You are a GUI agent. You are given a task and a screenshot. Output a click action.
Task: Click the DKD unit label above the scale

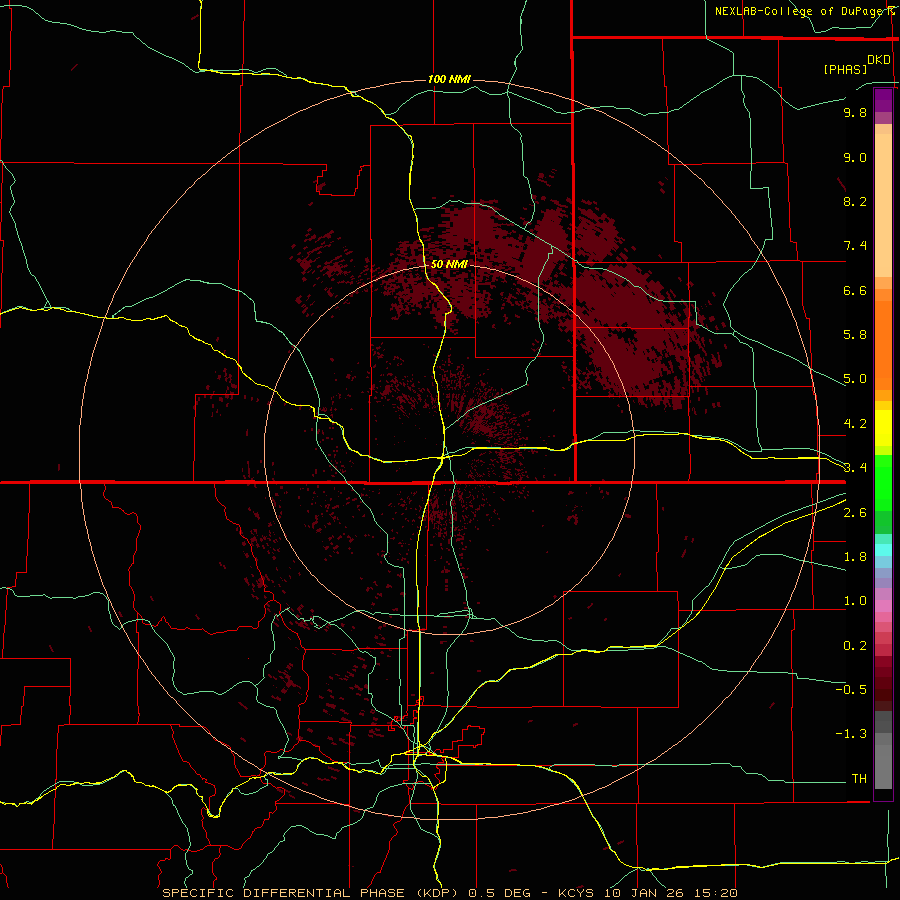(x=879, y=60)
